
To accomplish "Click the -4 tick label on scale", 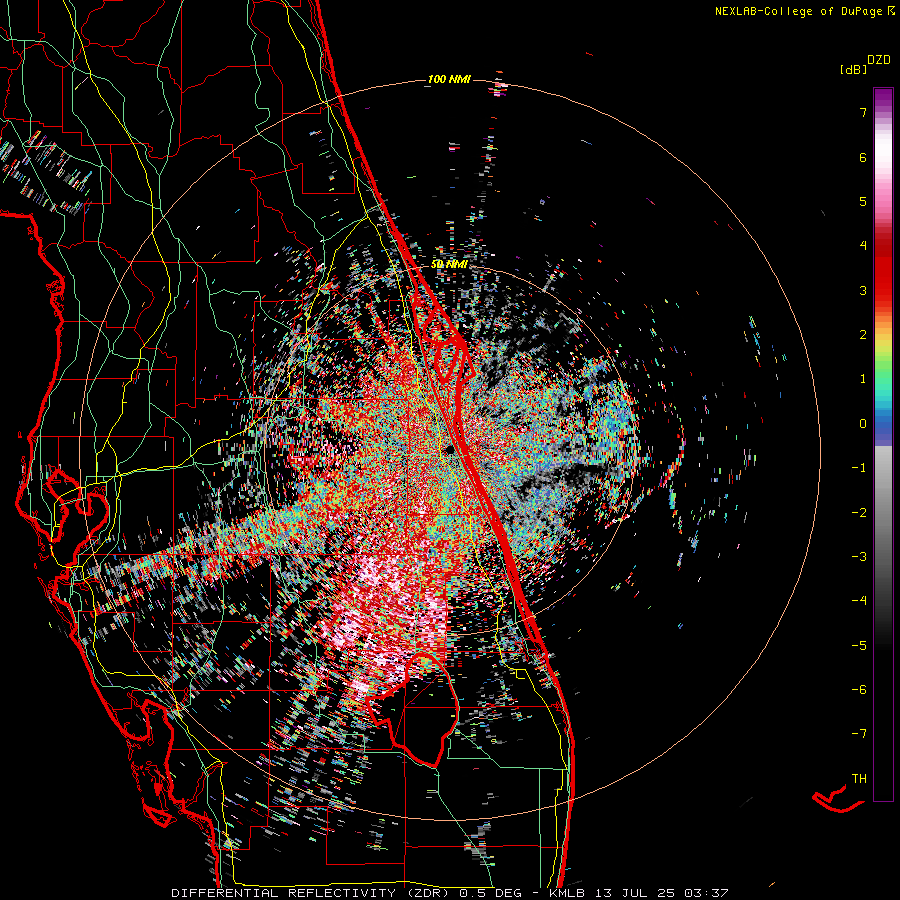I will pyautogui.click(x=859, y=601).
